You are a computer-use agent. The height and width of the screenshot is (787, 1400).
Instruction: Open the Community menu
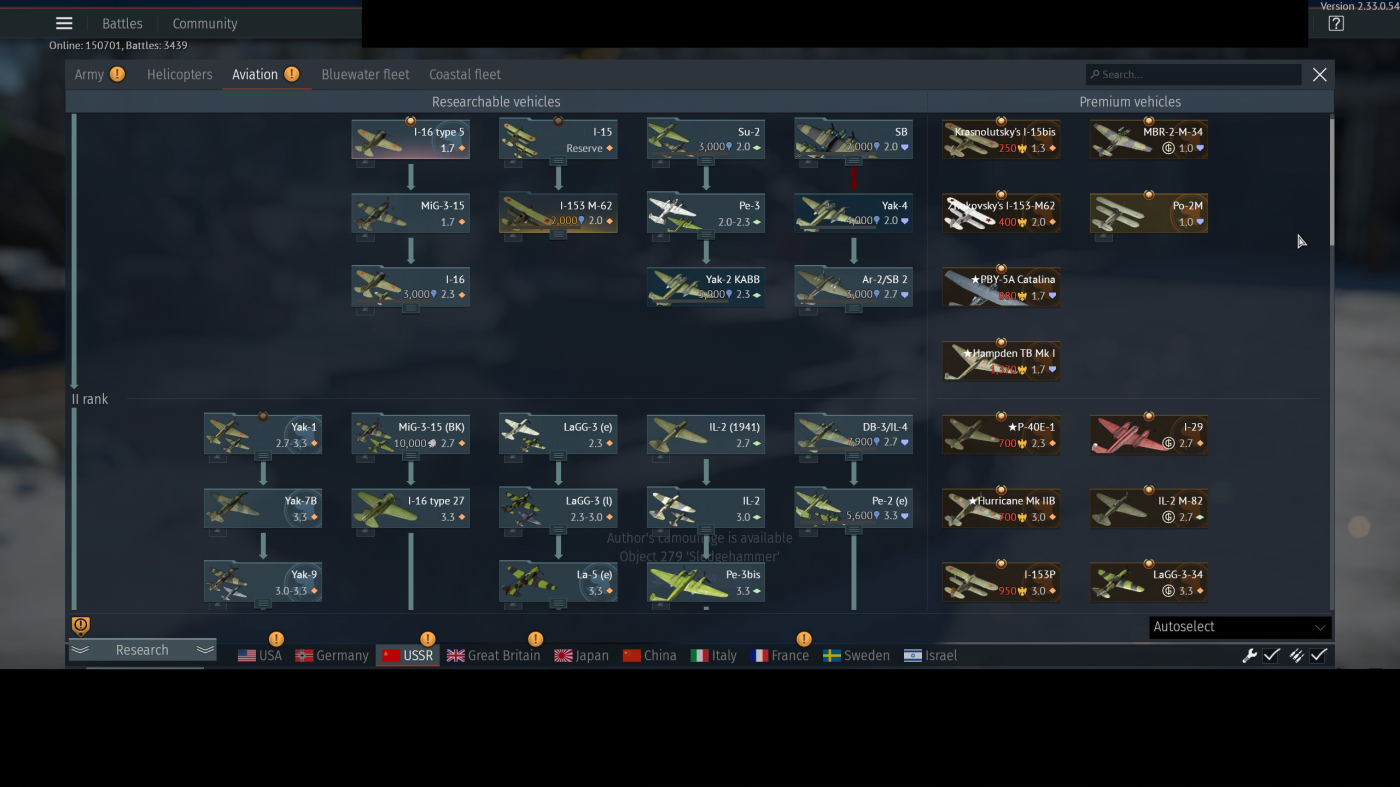click(205, 23)
